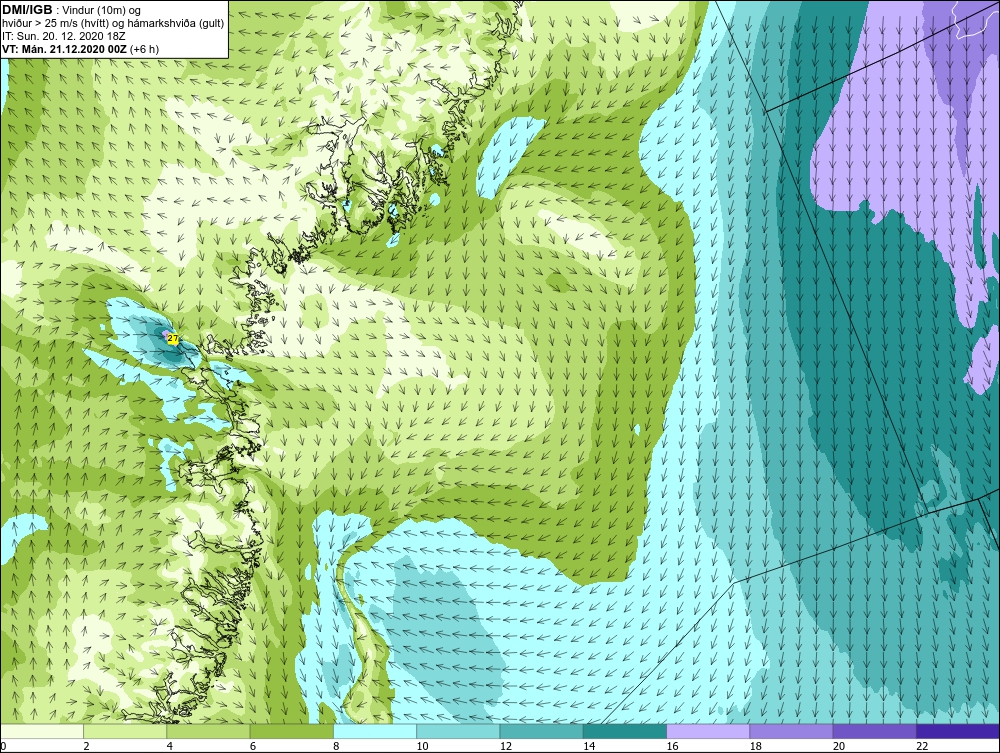Click the 18–20 m/s purple legend swatch

pos(791,731)
